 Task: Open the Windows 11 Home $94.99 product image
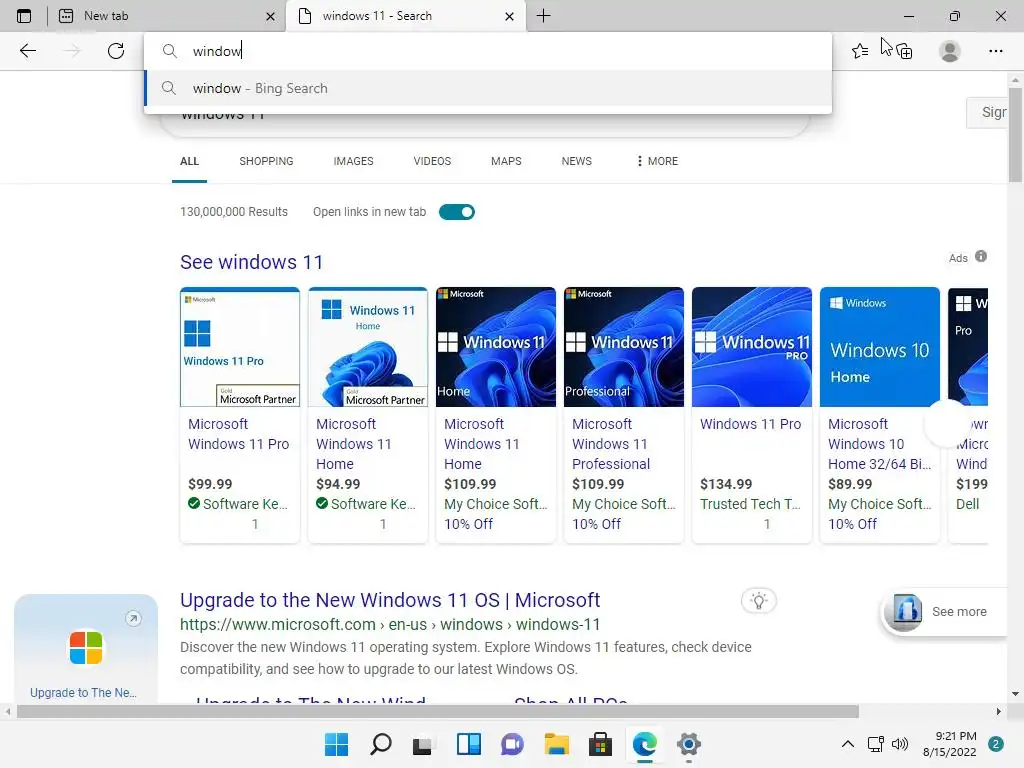368,347
